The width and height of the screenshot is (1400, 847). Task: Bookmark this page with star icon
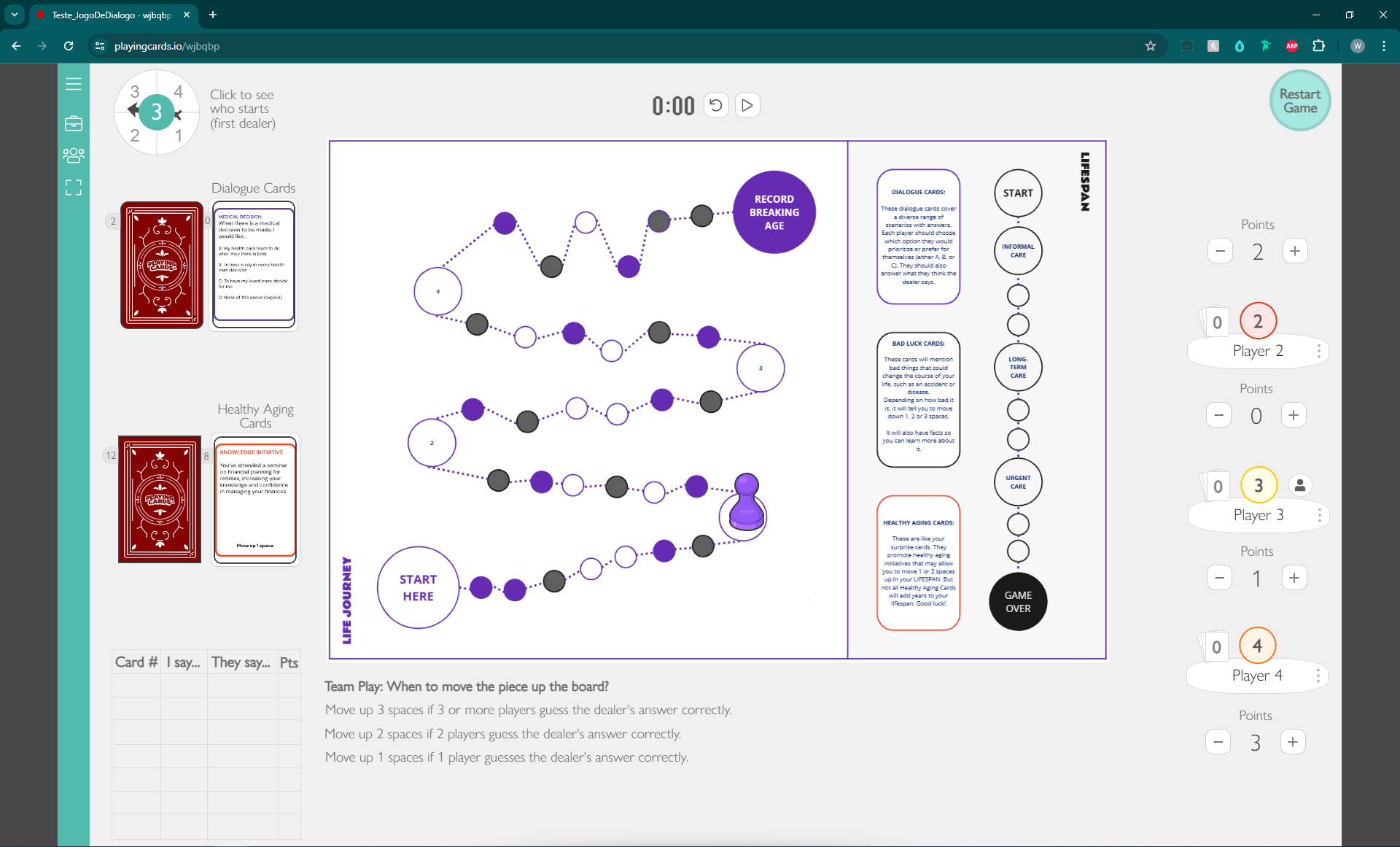[1151, 46]
